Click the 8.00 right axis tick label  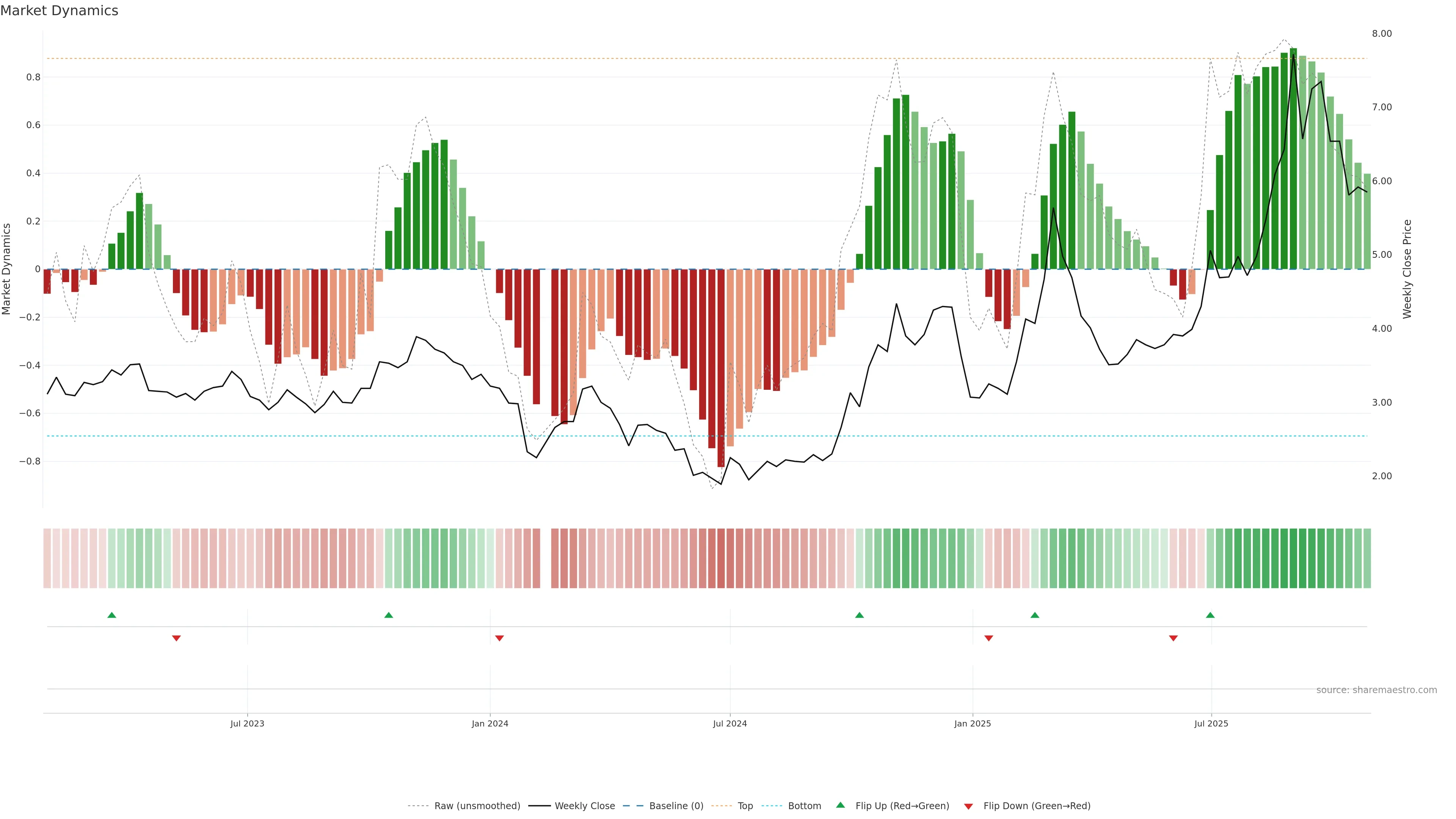point(1381,34)
